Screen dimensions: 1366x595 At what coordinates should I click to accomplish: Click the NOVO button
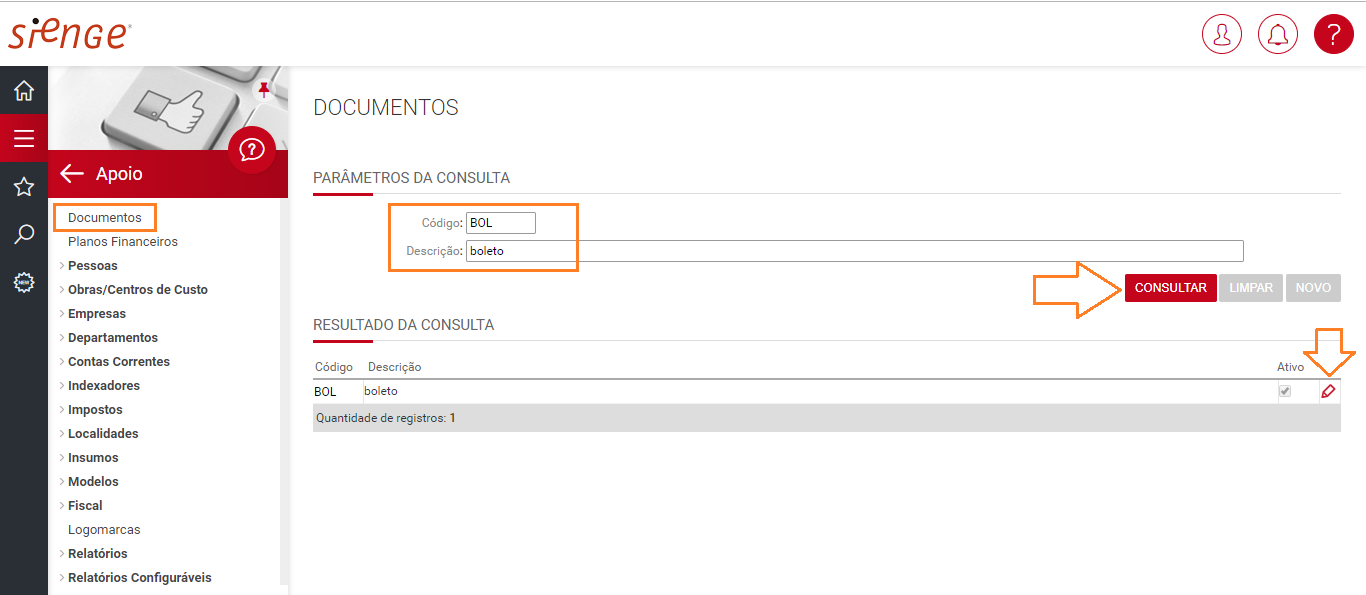coord(1313,288)
